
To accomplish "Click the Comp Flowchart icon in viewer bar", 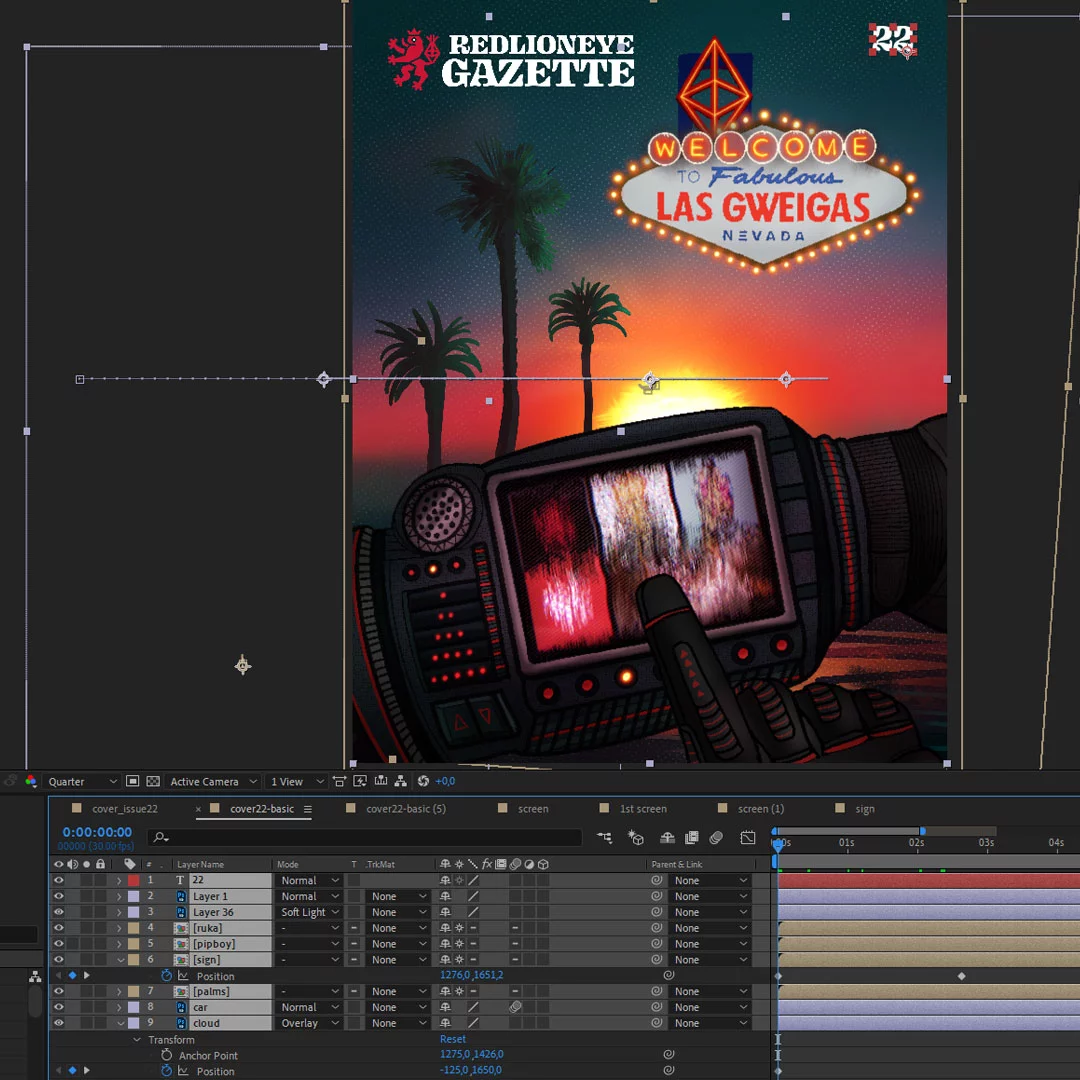I will 400,781.
